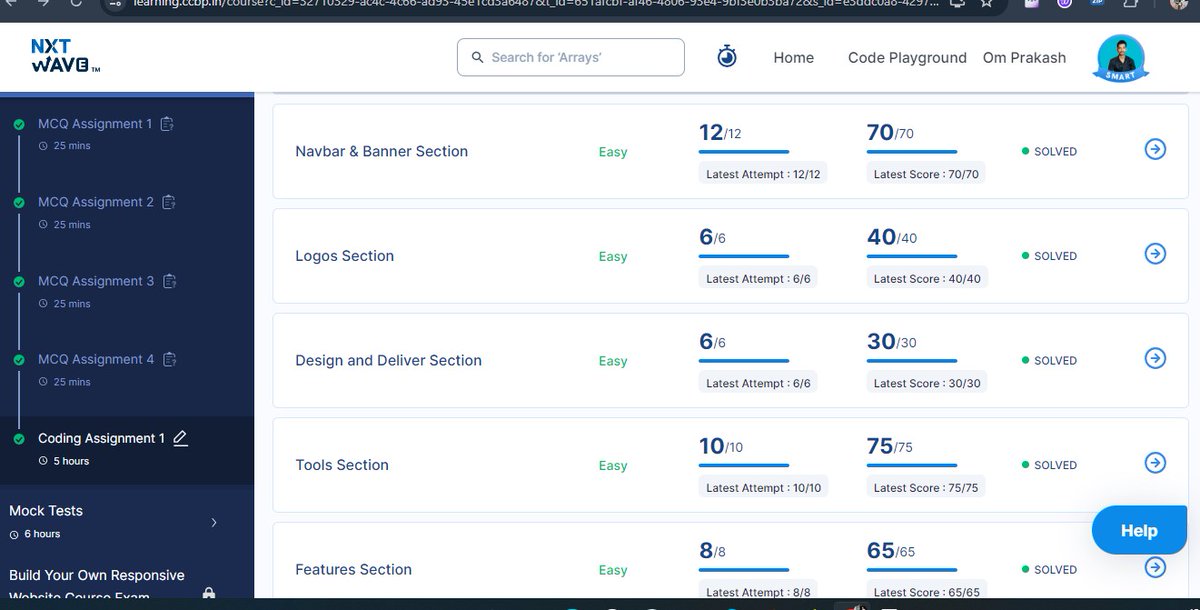This screenshot has height=610, width=1200.
Task: Click the ZIP extension icon in browser toolbar
Action: tap(1097, 4)
